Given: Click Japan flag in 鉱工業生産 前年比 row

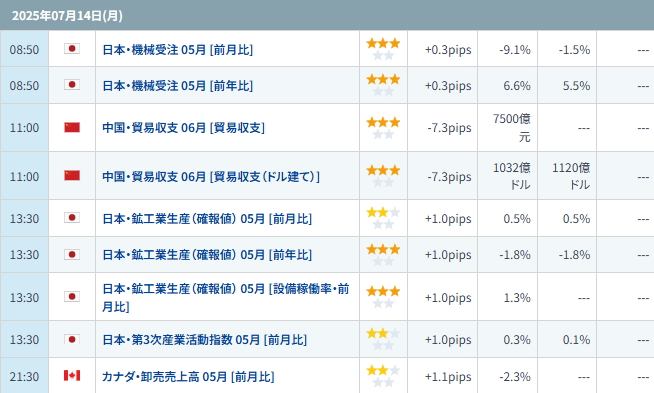Looking at the screenshot, I should (72, 254).
